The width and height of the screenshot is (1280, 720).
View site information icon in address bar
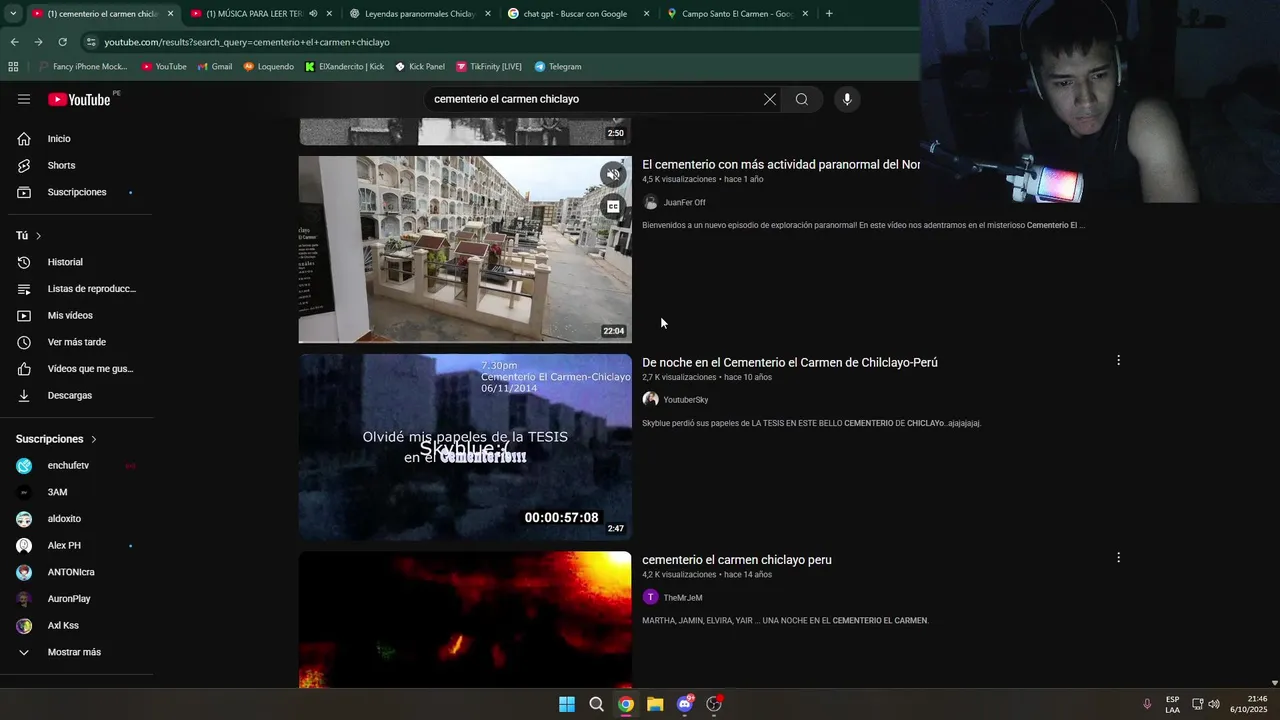[x=91, y=42]
